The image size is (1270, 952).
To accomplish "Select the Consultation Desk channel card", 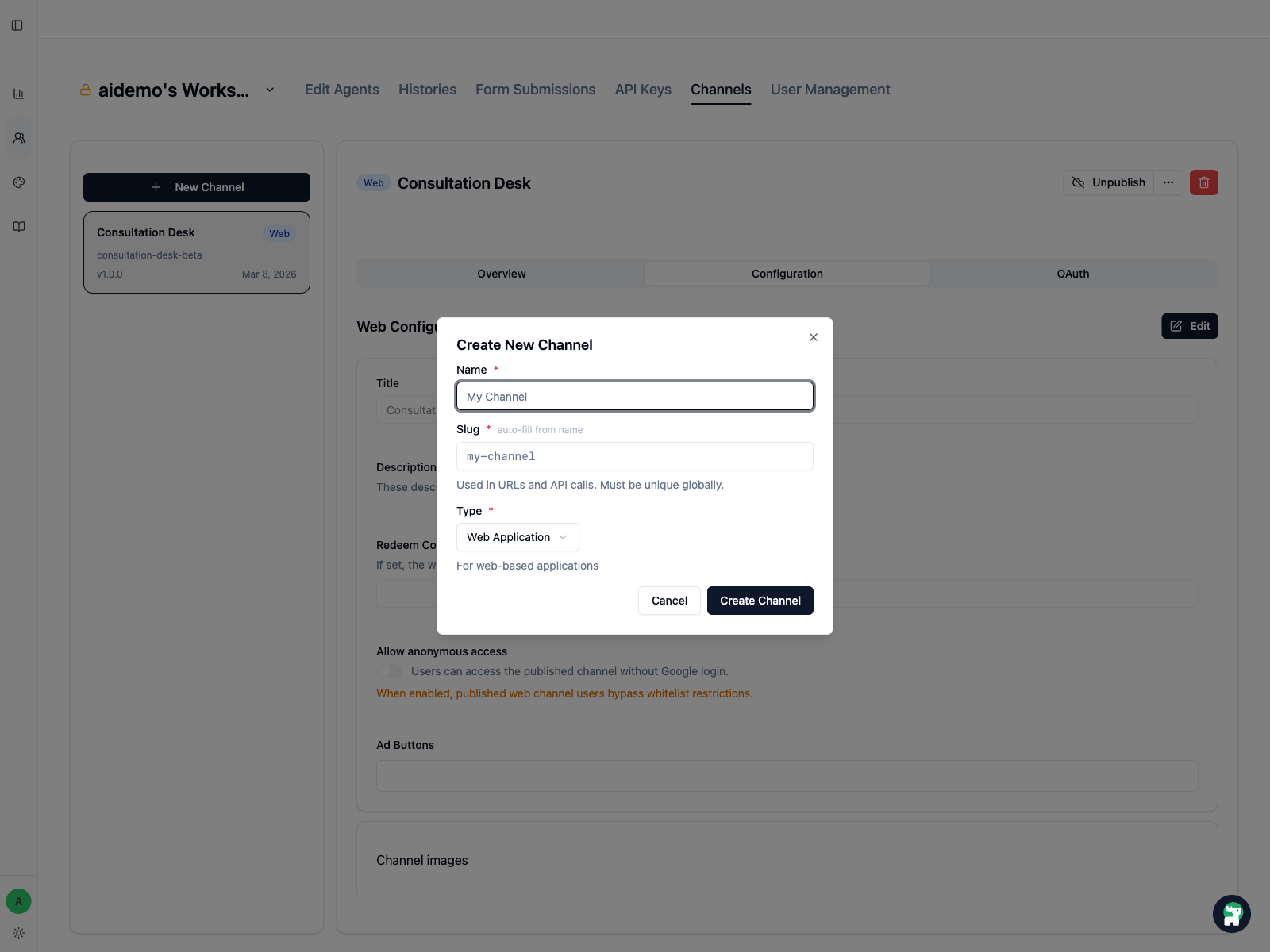I will point(196,252).
